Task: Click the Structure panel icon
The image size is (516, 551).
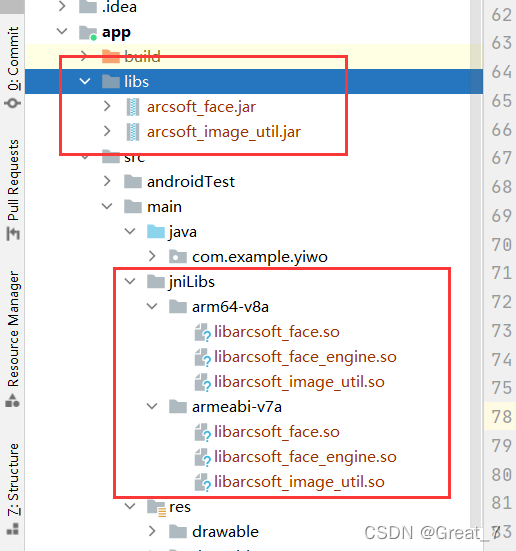Action: pyautogui.click(x=13, y=529)
